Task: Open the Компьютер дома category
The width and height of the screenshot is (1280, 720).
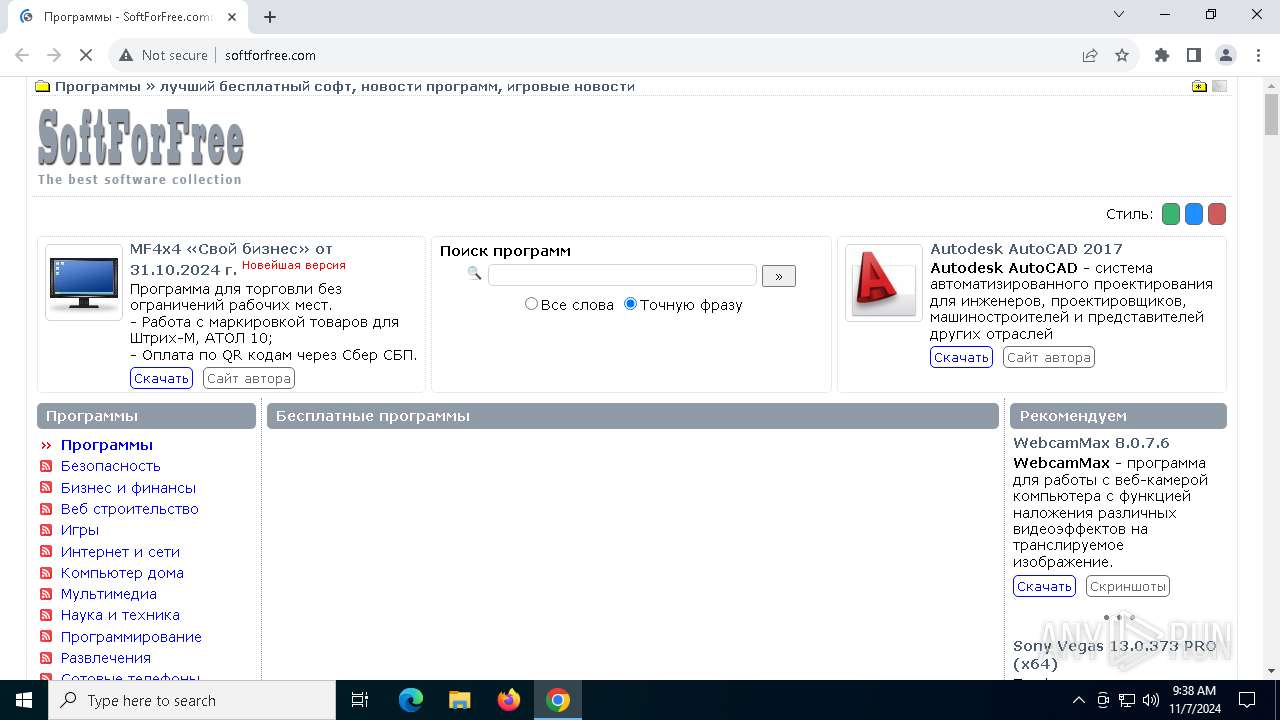Action: [122, 573]
